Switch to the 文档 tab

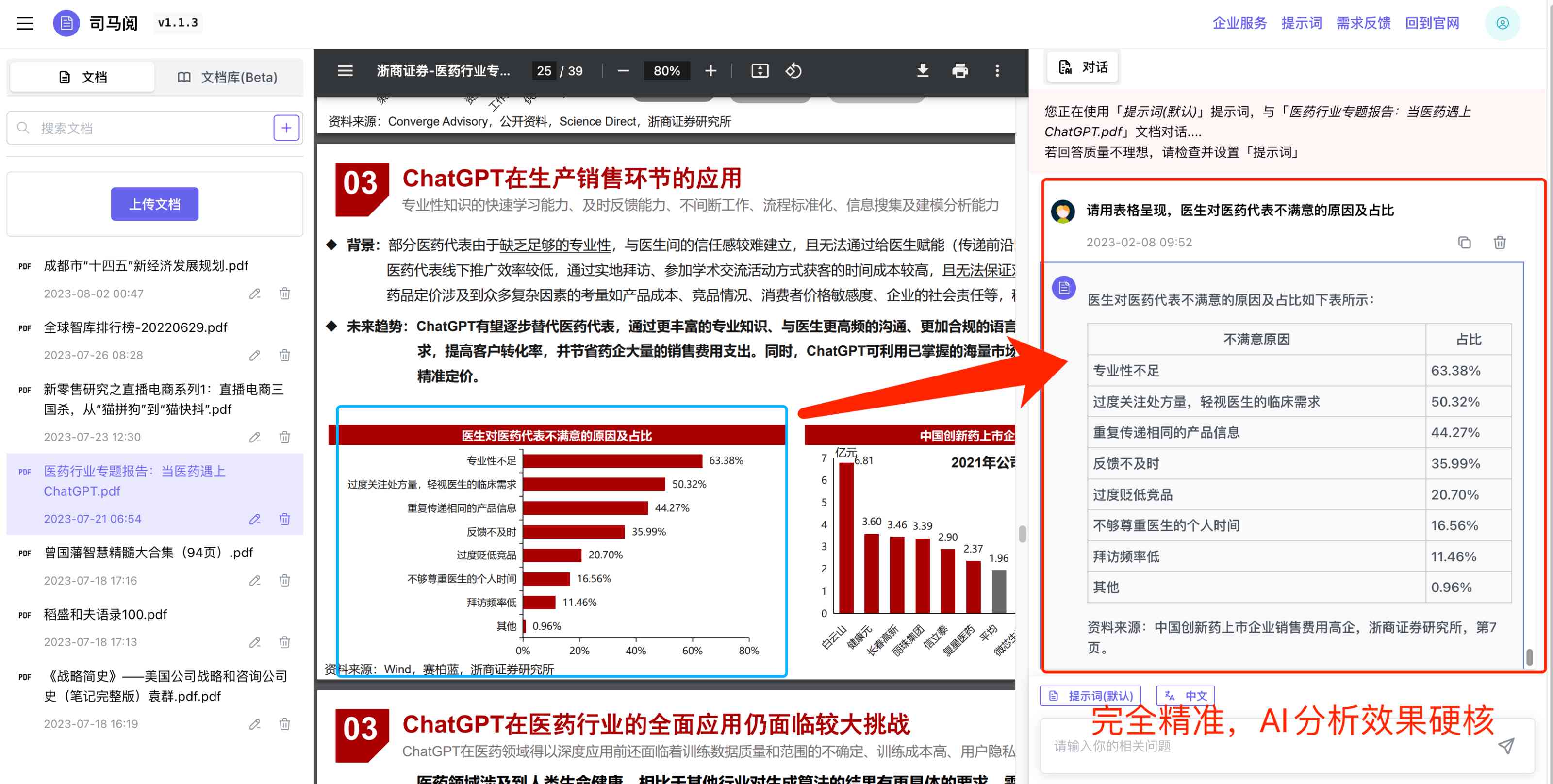(83, 77)
